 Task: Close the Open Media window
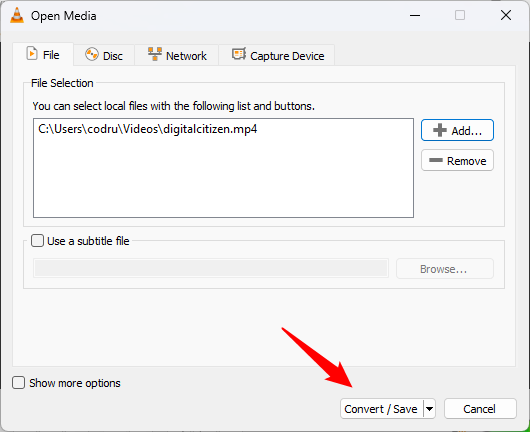tap(506, 15)
